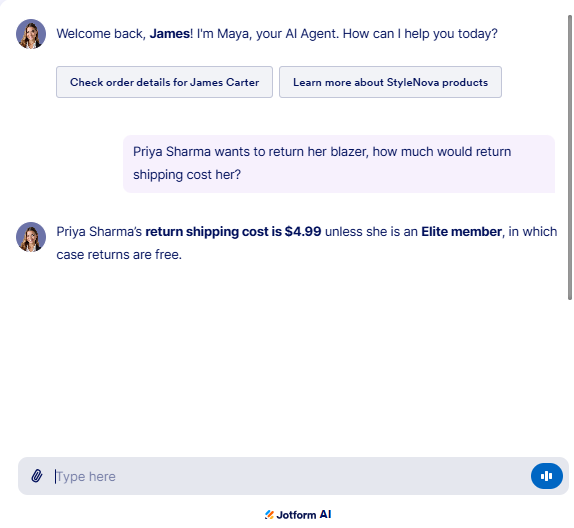The height and width of the screenshot is (528, 574).
Task: Click the bold 'Elite member' text
Action: (x=461, y=232)
